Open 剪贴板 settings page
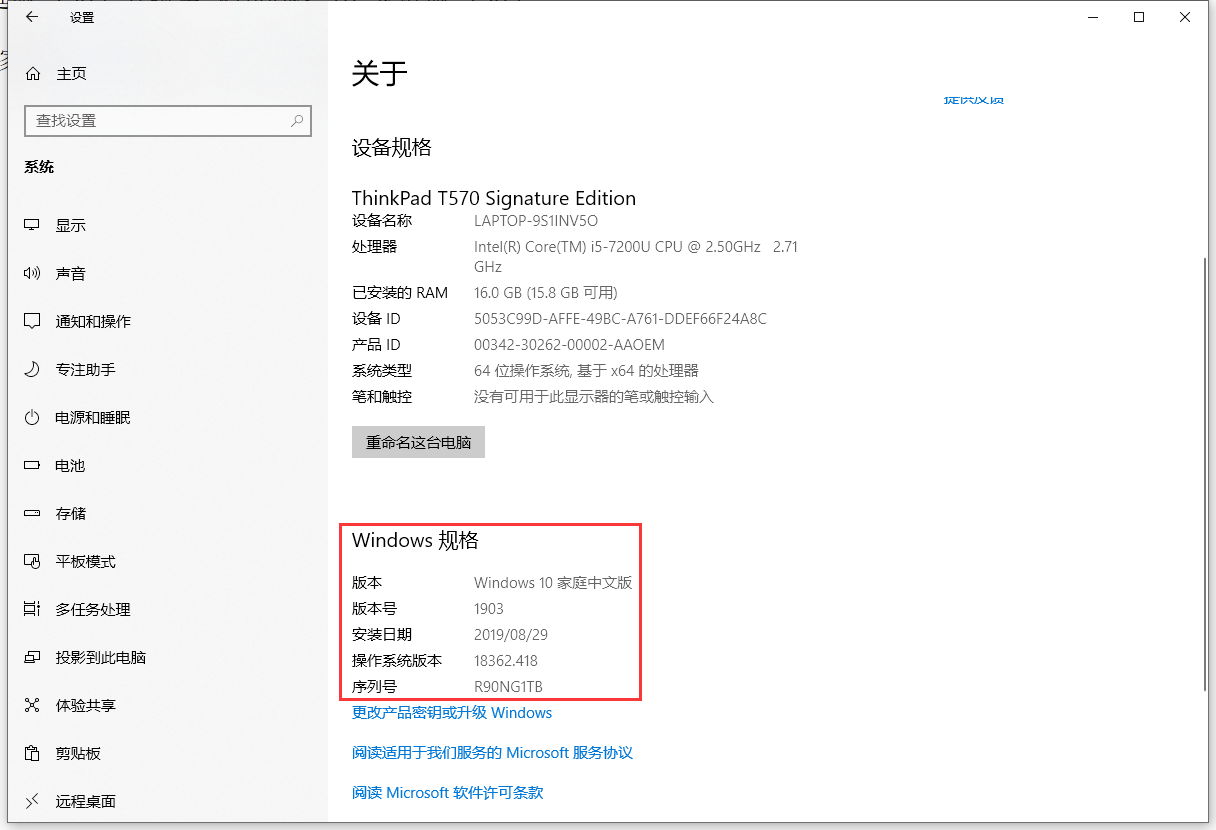 [78, 753]
